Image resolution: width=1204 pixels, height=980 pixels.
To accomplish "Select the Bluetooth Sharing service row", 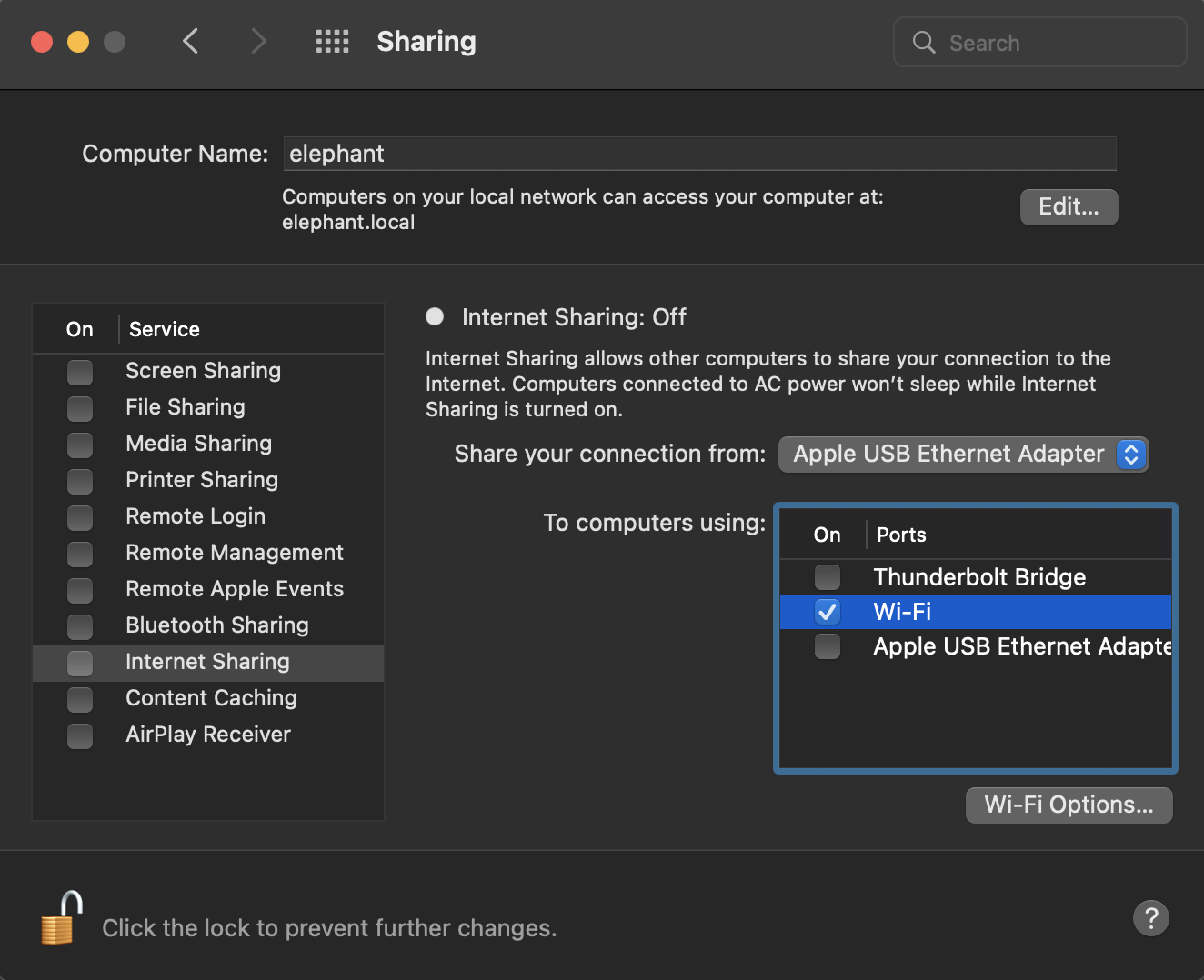I will click(216, 625).
